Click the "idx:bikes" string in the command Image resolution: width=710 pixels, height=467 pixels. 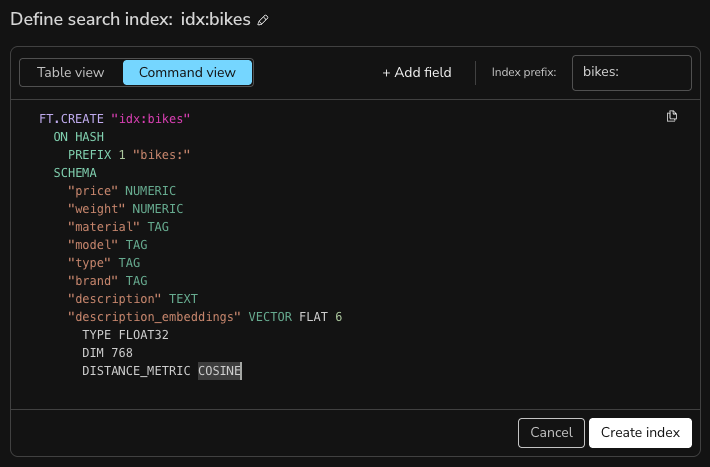pyautogui.click(x=150, y=119)
